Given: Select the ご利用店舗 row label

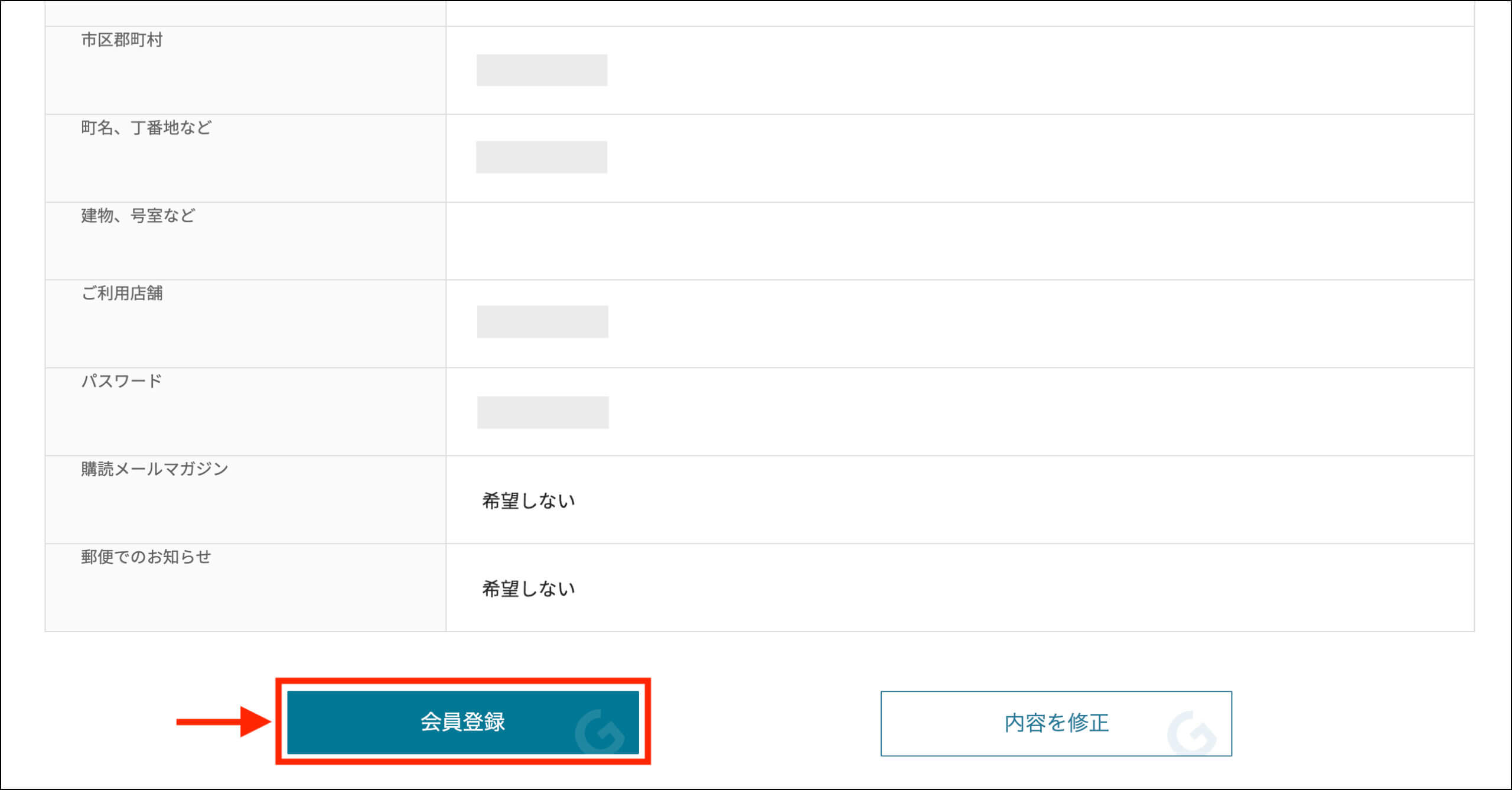Looking at the screenshot, I should [122, 293].
